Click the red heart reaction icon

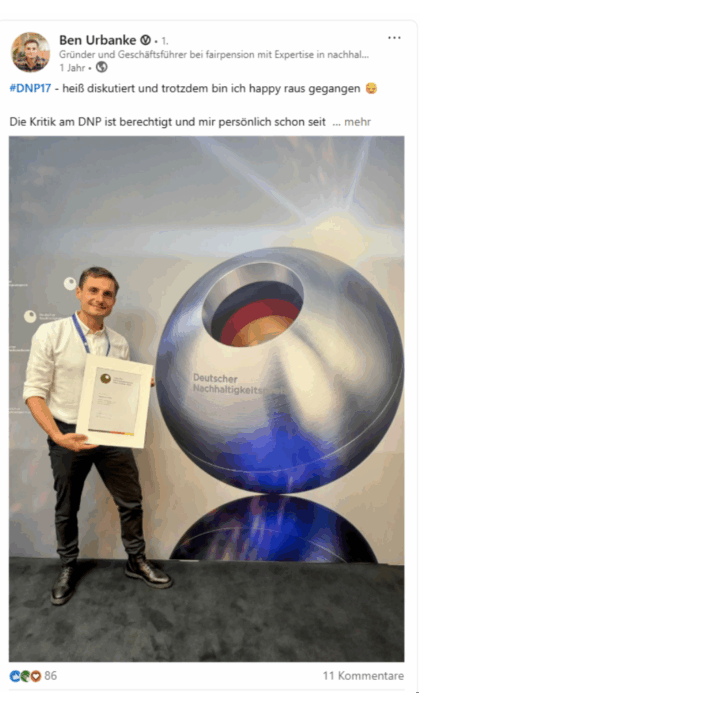click(36, 676)
